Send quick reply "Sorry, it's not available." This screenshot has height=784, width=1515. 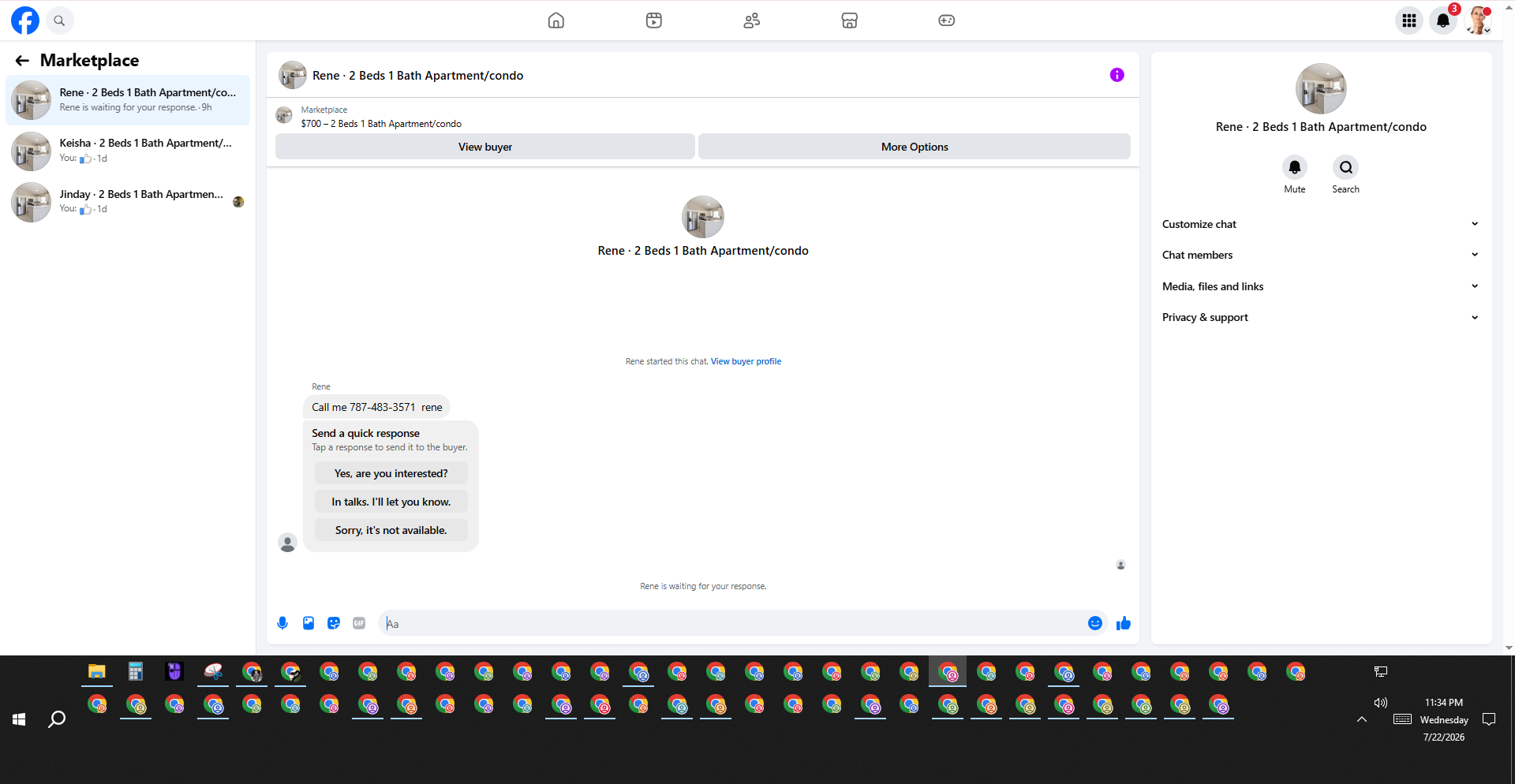[x=391, y=530]
